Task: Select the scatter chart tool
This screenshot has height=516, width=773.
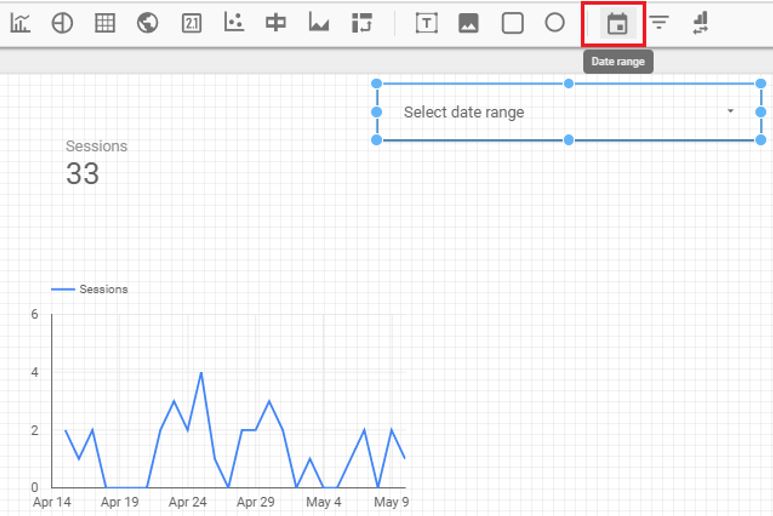Action: (x=234, y=23)
